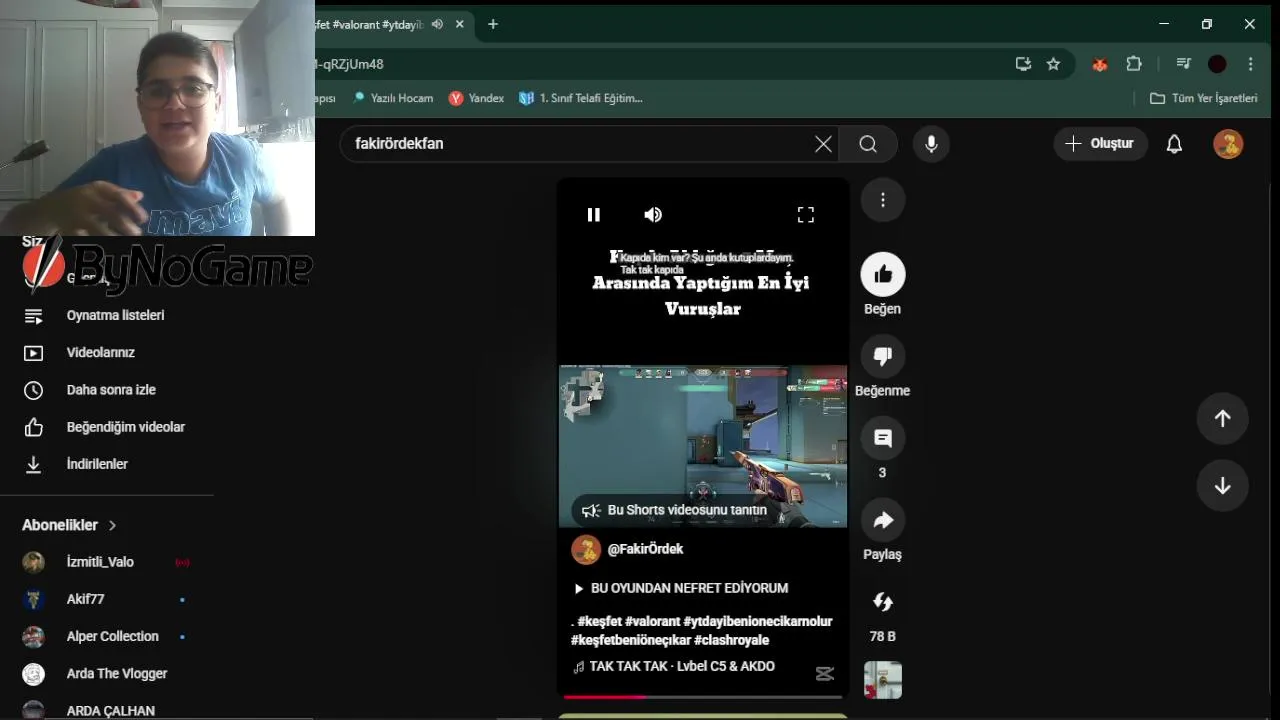The width and height of the screenshot is (1280, 720).
Task: Click the #clashroyale hashtag
Action: pos(731,640)
